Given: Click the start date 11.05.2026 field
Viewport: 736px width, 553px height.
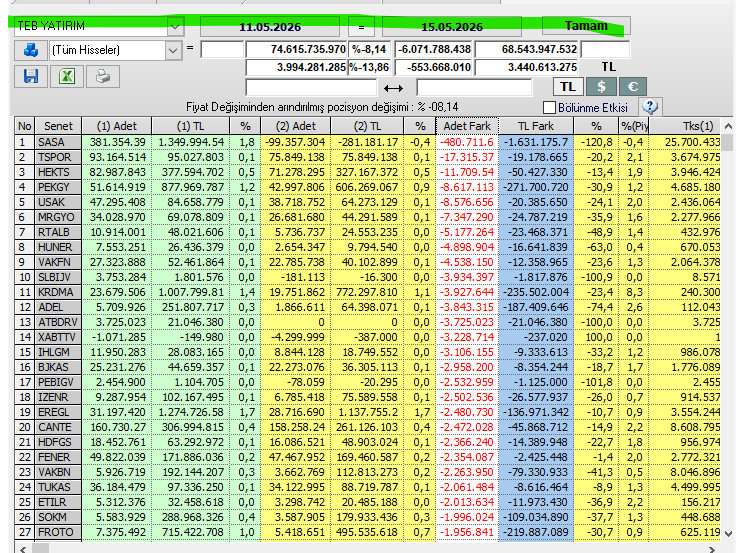Looking at the screenshot, I should pos(270,27).
